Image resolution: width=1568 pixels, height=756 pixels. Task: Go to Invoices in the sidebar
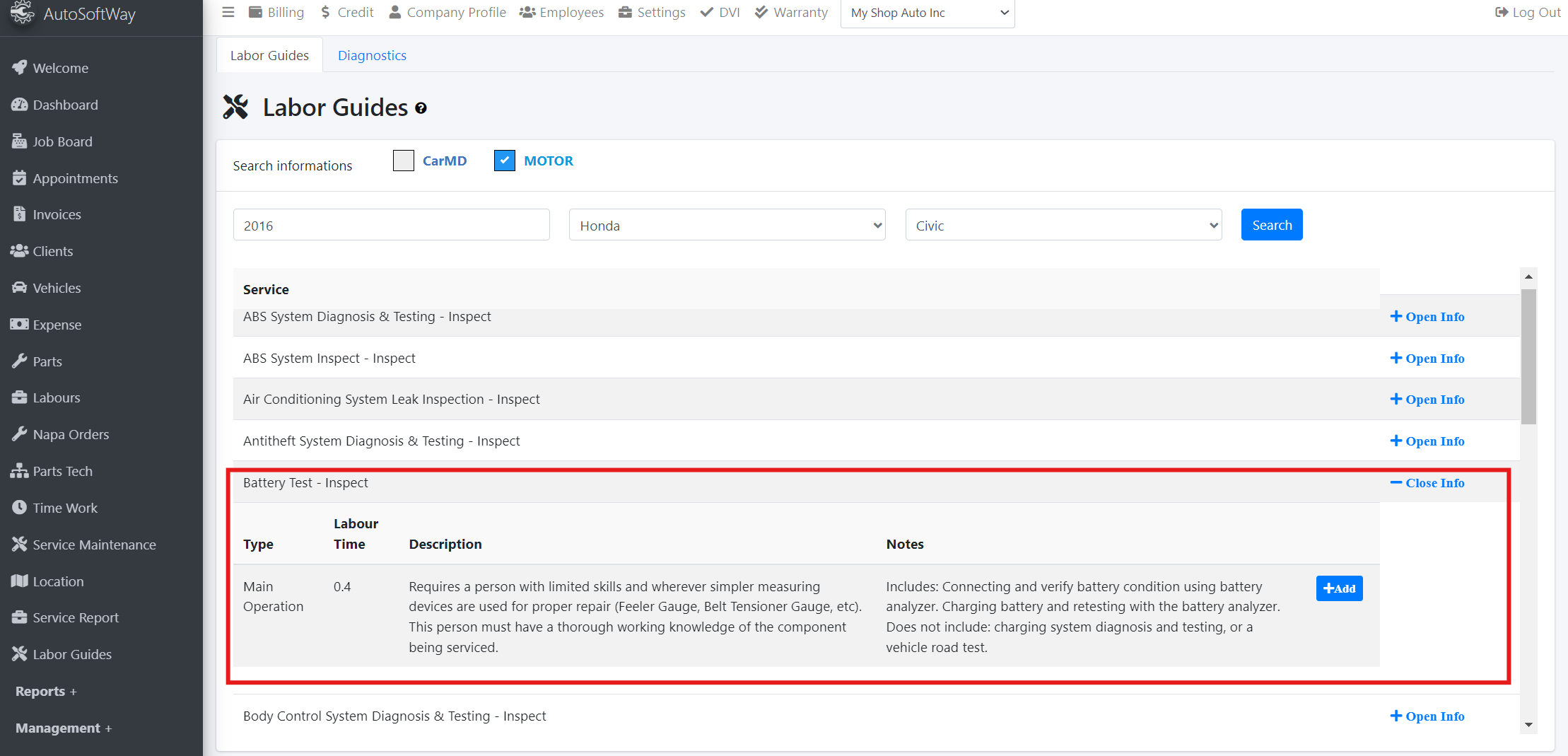tap(56, 214)
